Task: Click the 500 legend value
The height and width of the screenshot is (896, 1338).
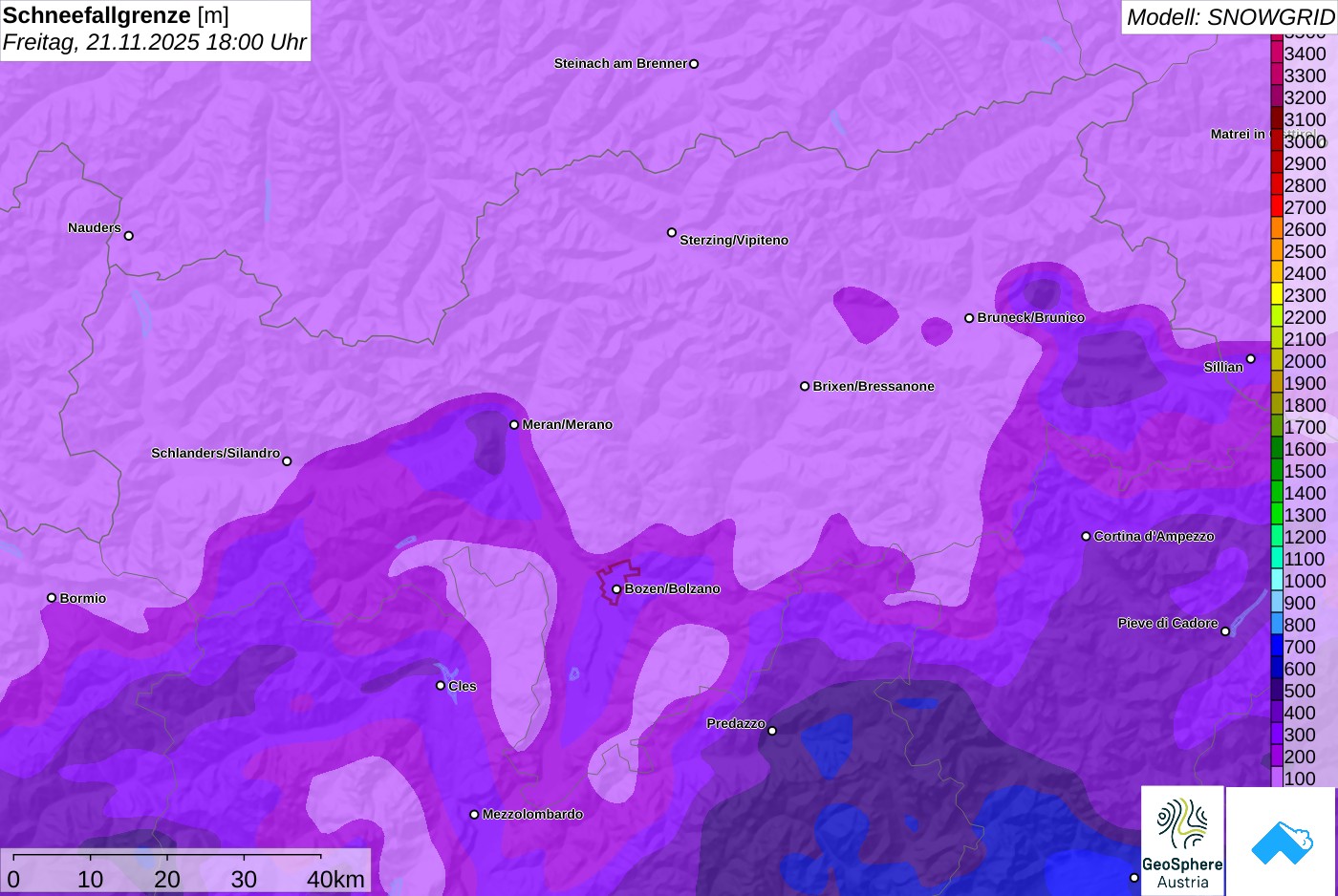Action: [1300, 691]
